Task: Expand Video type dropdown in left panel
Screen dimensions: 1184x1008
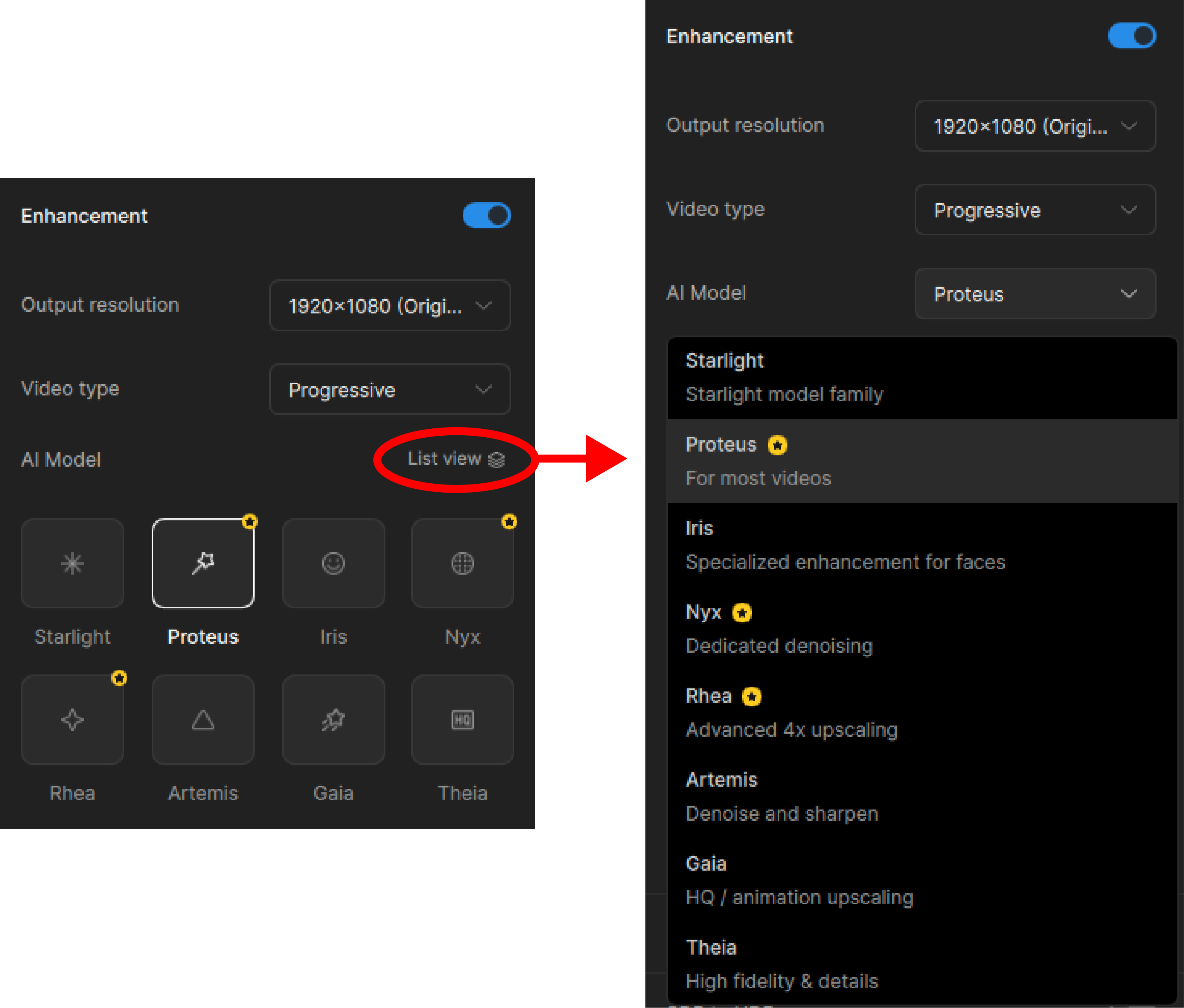Action: pyautogui.click(x=390, y=390)
